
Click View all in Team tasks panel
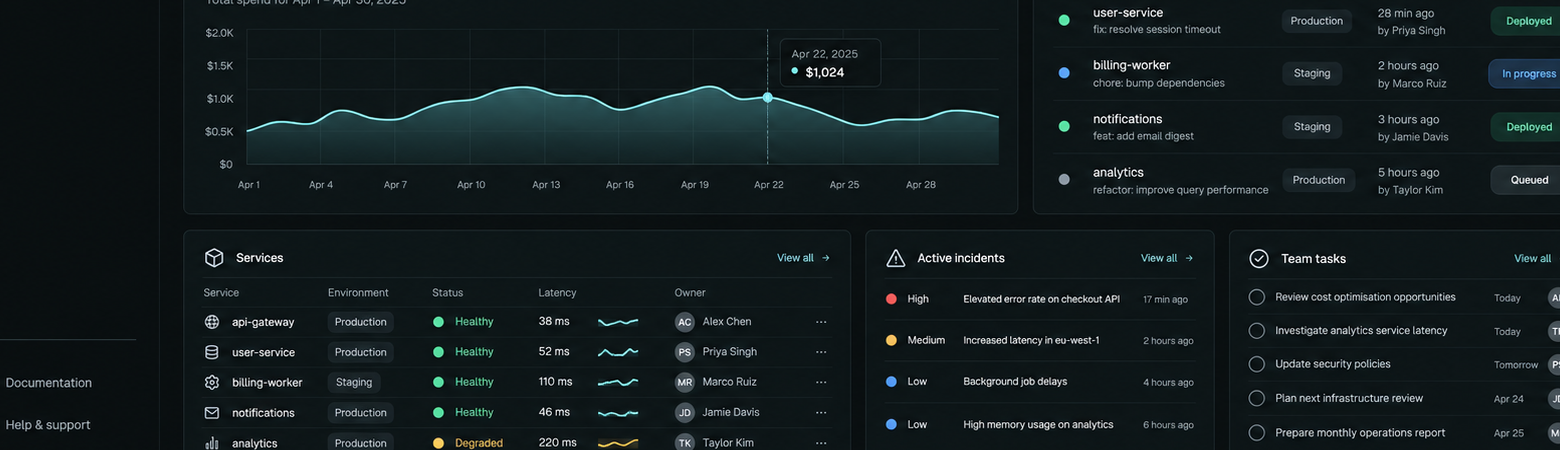click(1533, 258)
